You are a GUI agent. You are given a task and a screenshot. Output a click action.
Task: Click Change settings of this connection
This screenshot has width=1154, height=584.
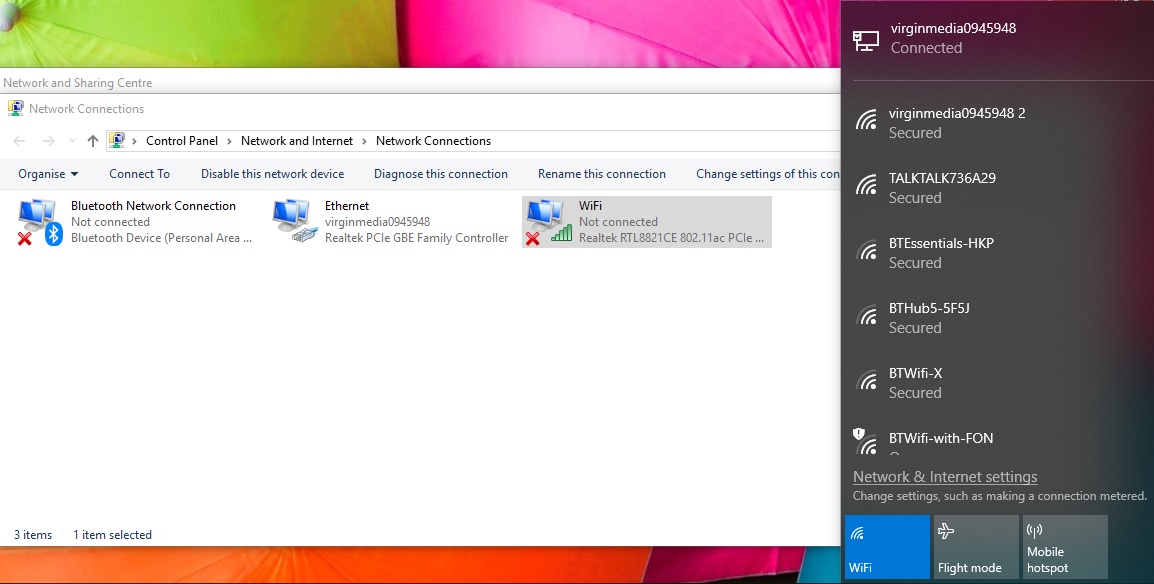coord(768,174)
